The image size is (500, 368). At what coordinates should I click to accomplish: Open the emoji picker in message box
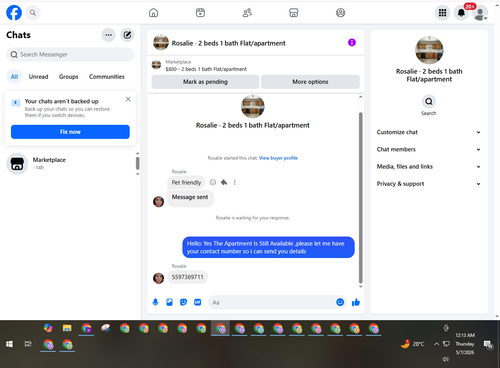(340, 302)
